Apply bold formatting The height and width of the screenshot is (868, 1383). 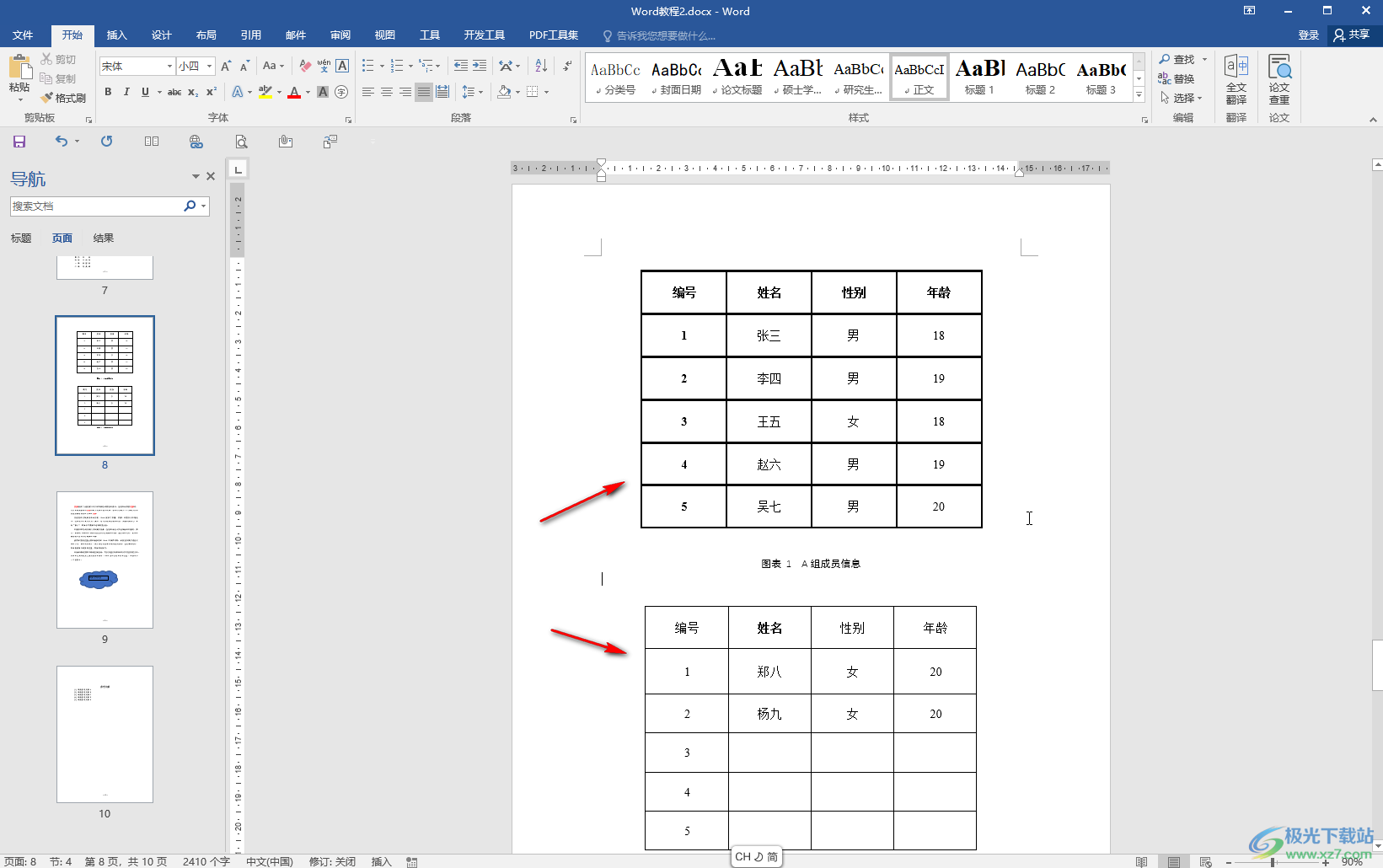(108, 92)
